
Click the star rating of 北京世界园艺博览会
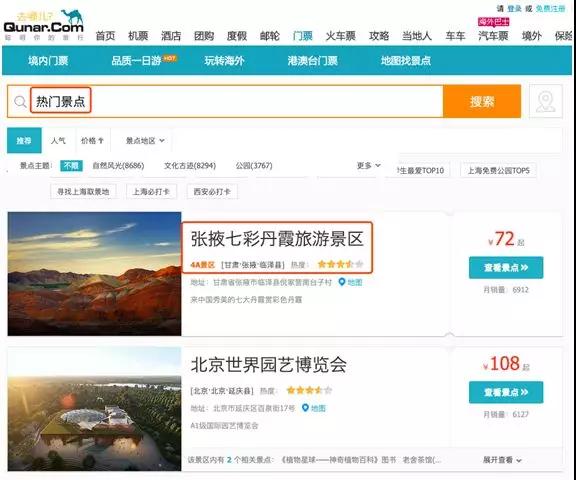(309, 390)
